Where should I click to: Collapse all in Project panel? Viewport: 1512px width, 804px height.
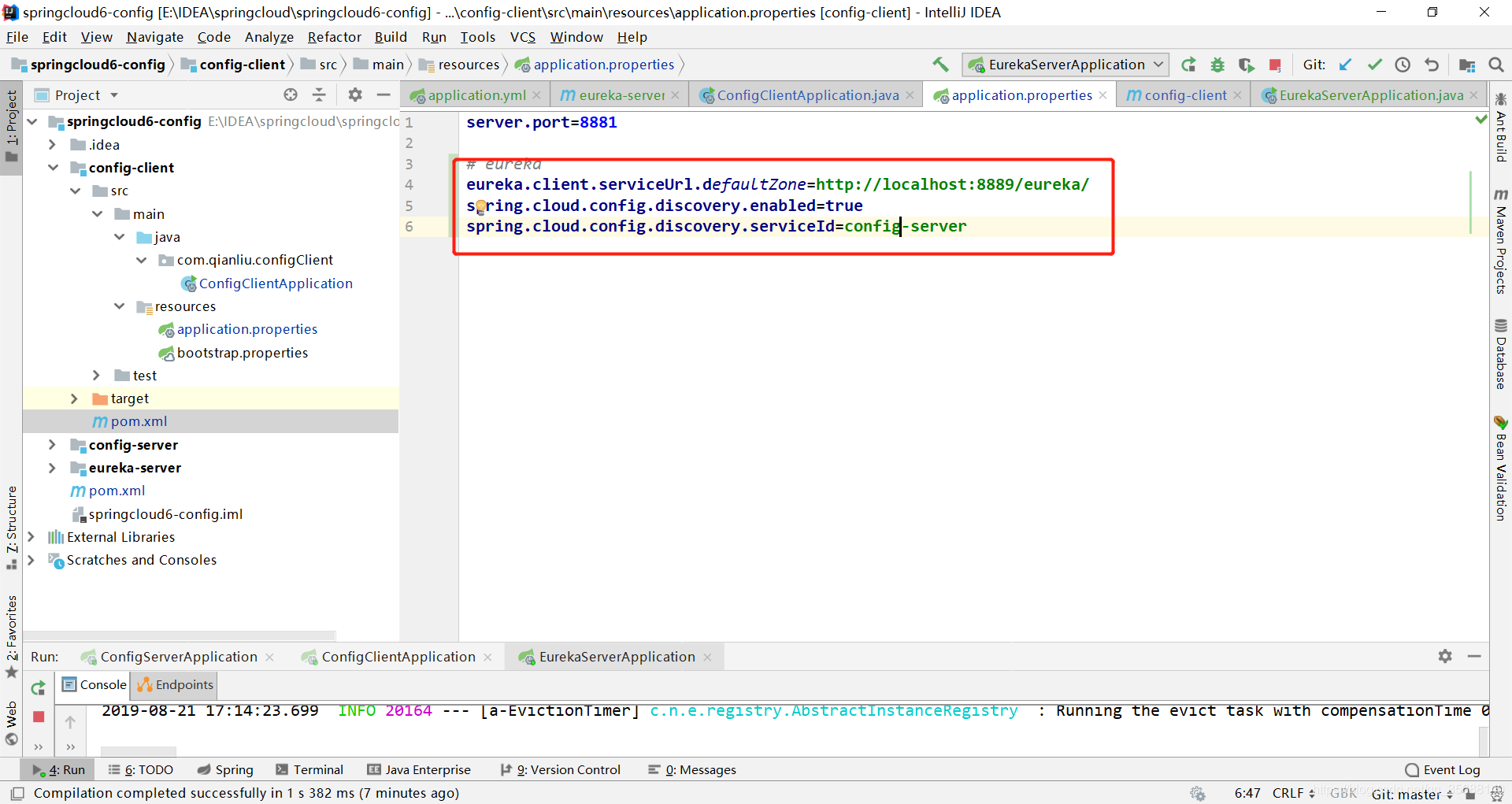319,94
